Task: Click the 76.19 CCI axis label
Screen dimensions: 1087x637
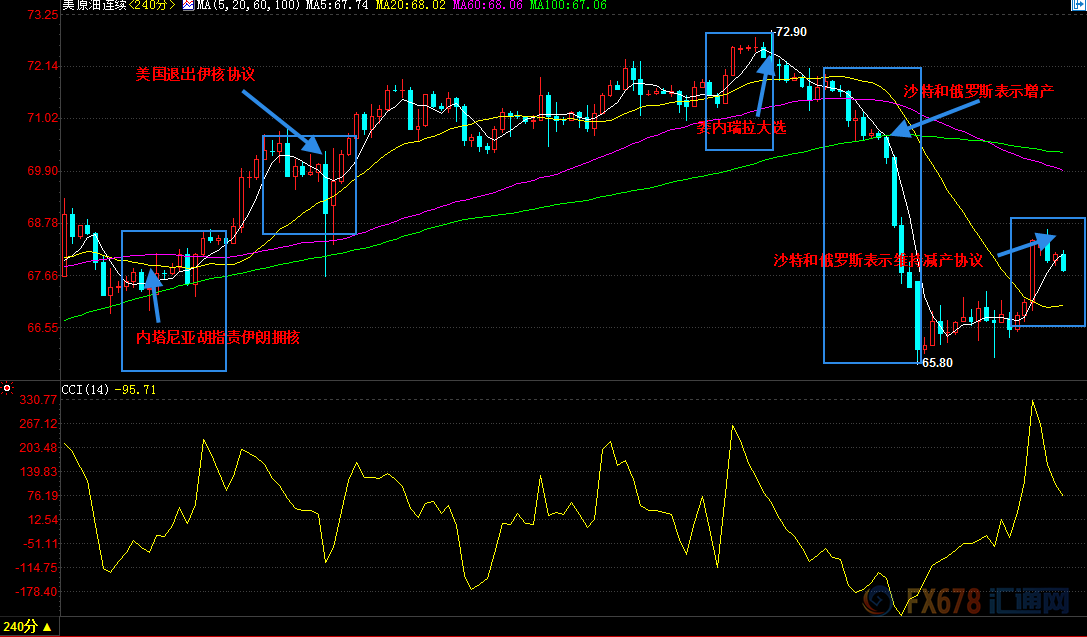Action: point(42,496)
